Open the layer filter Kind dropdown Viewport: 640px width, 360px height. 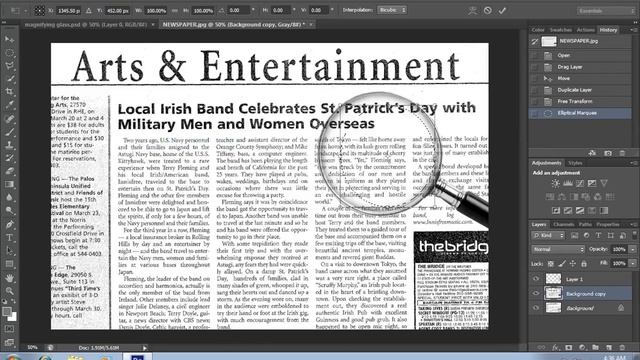(x=548, y=236)
